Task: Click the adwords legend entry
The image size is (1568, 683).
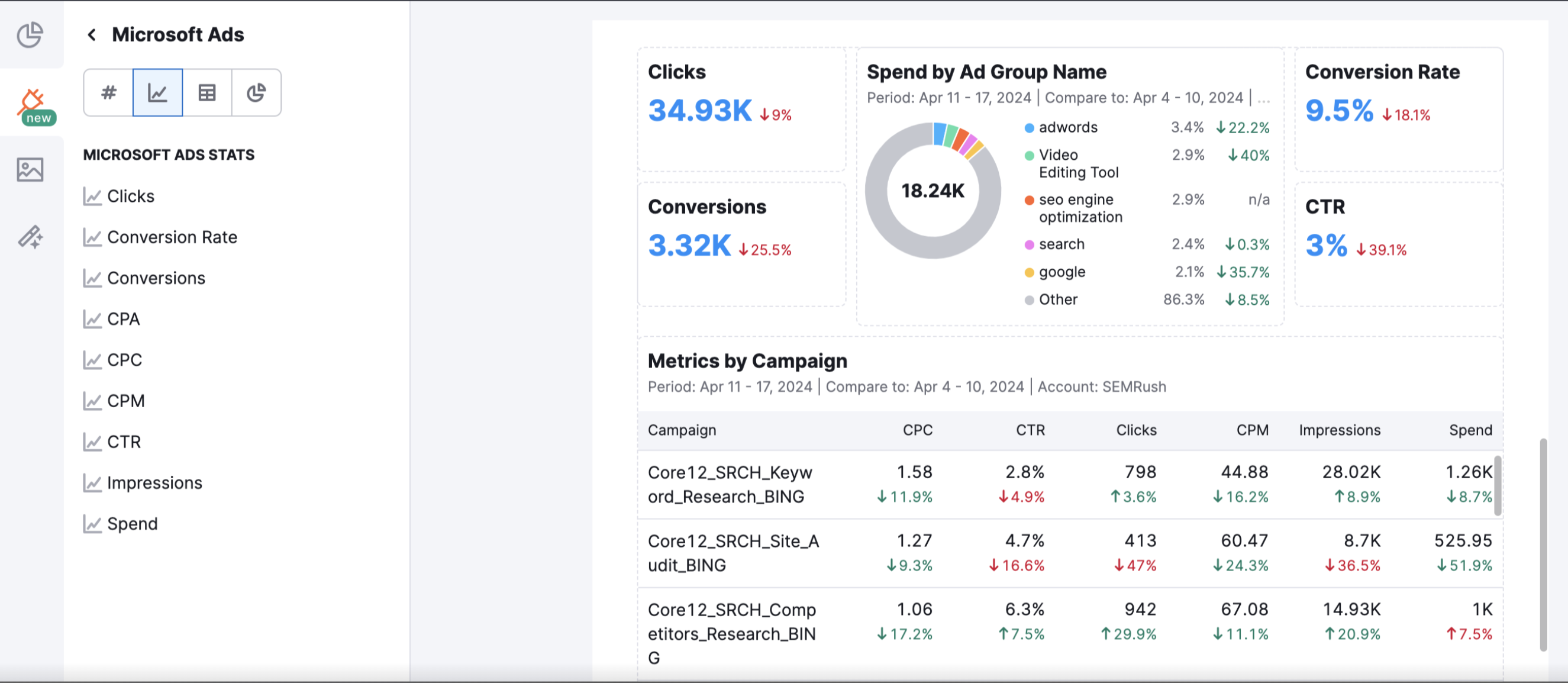Action: pos(1068,127)
